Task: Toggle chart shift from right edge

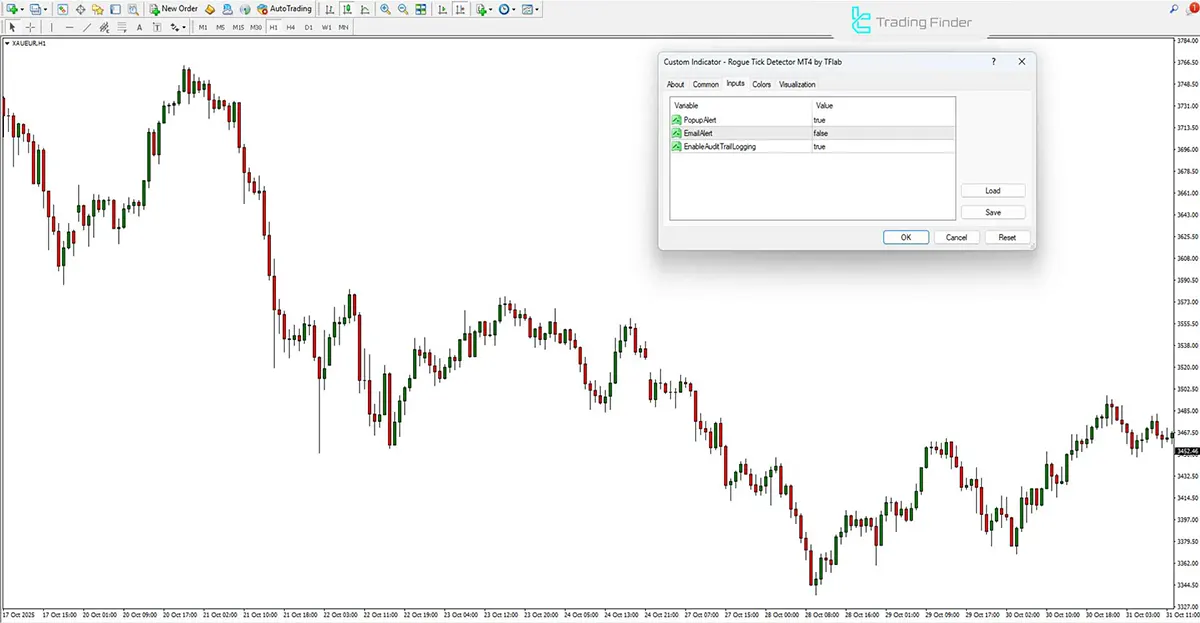Action: point(460,10)
